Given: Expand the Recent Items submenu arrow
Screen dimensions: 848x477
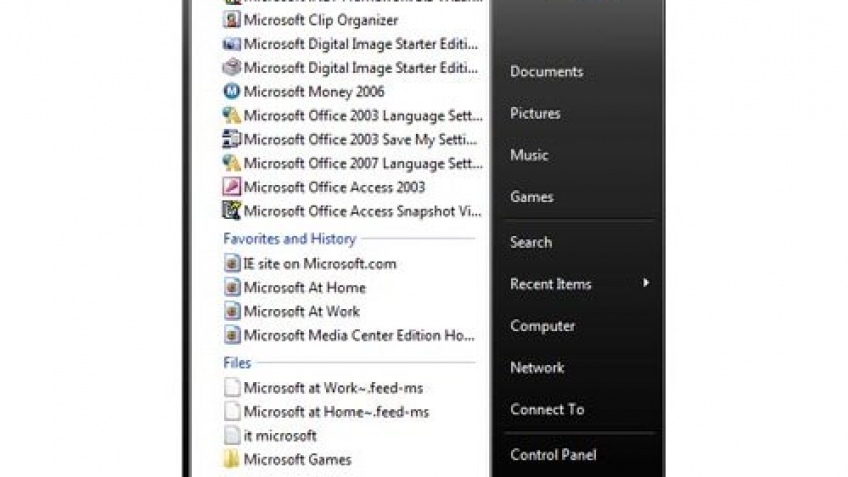Looking at the screenshot, I should pyautogui.click(x=646, y=283).
